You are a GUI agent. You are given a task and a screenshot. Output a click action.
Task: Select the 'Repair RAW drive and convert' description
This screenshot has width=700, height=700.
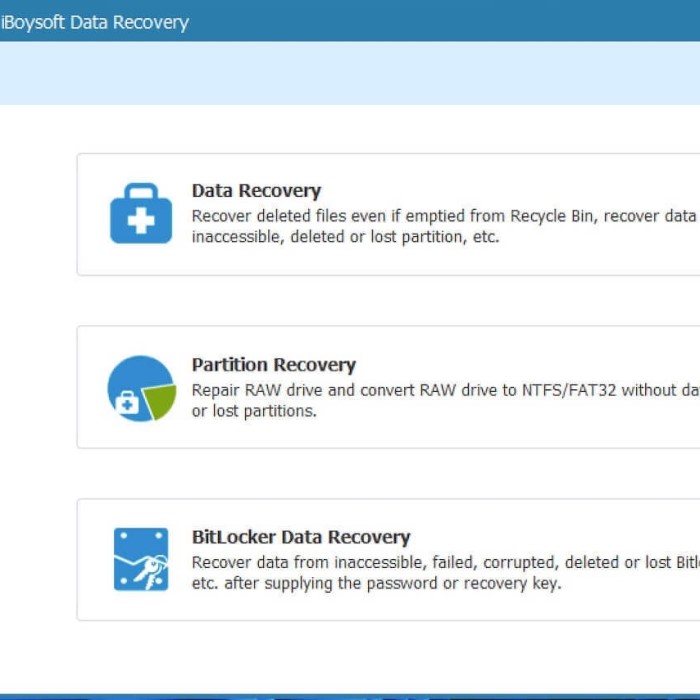point(446,400)
